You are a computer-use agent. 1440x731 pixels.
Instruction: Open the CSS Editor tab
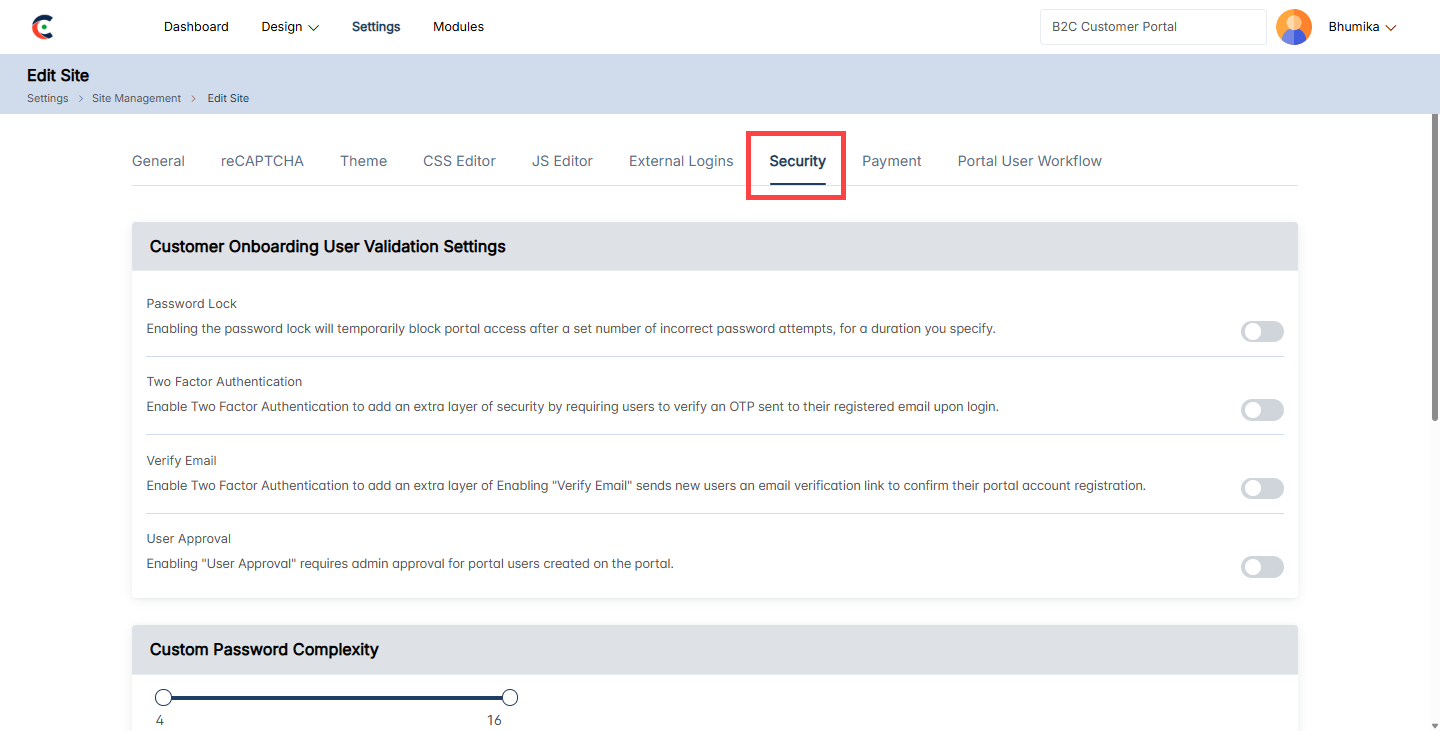click(459, 161)
